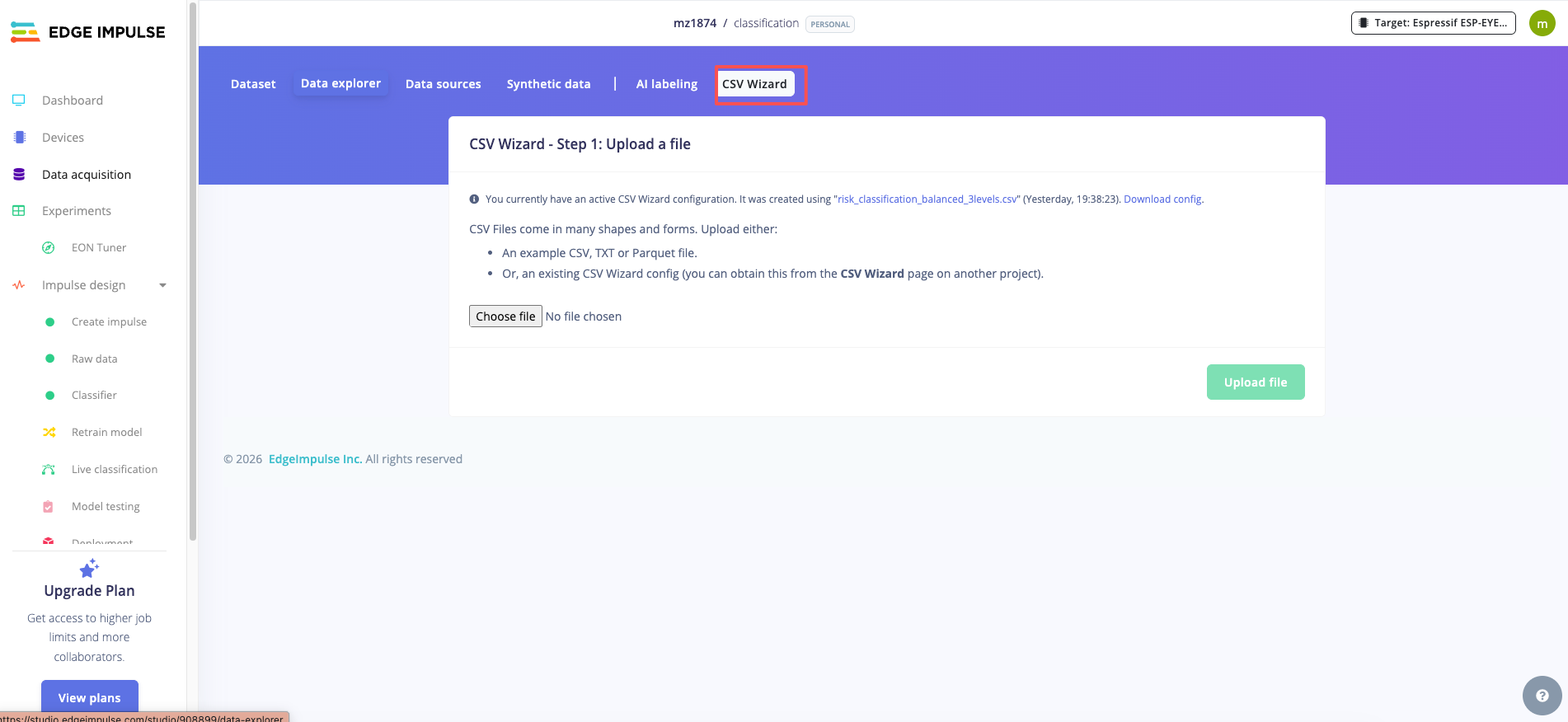Click the Live classification icon

tap(49, 470)
